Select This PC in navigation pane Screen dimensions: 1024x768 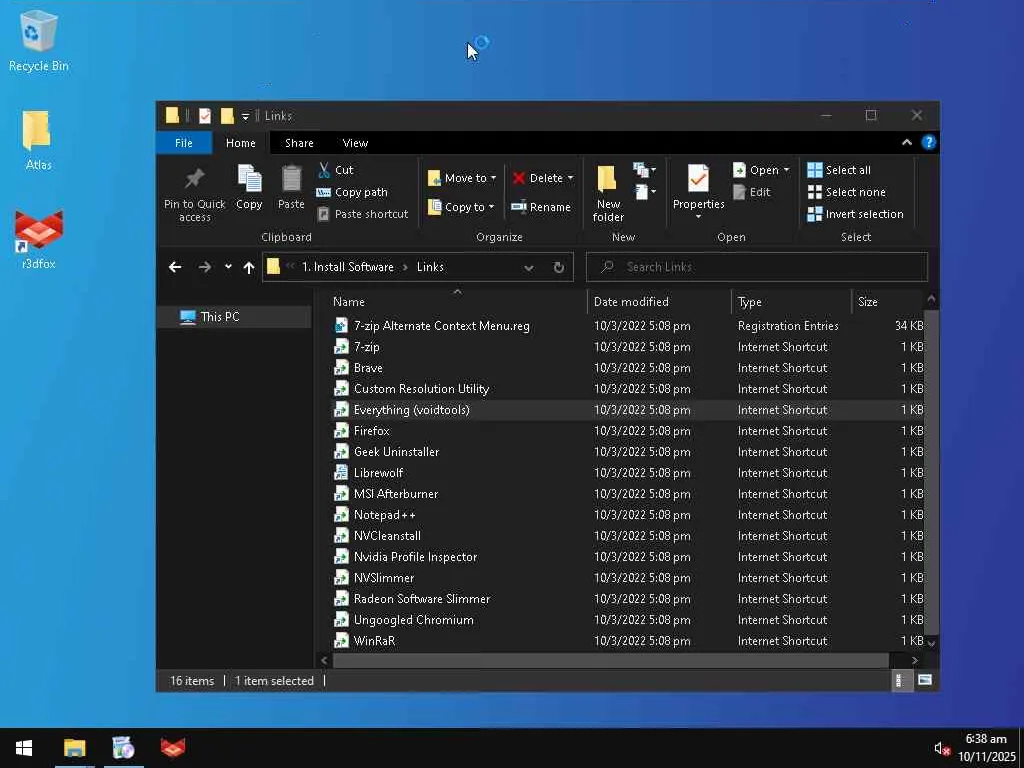click(234, 317)
